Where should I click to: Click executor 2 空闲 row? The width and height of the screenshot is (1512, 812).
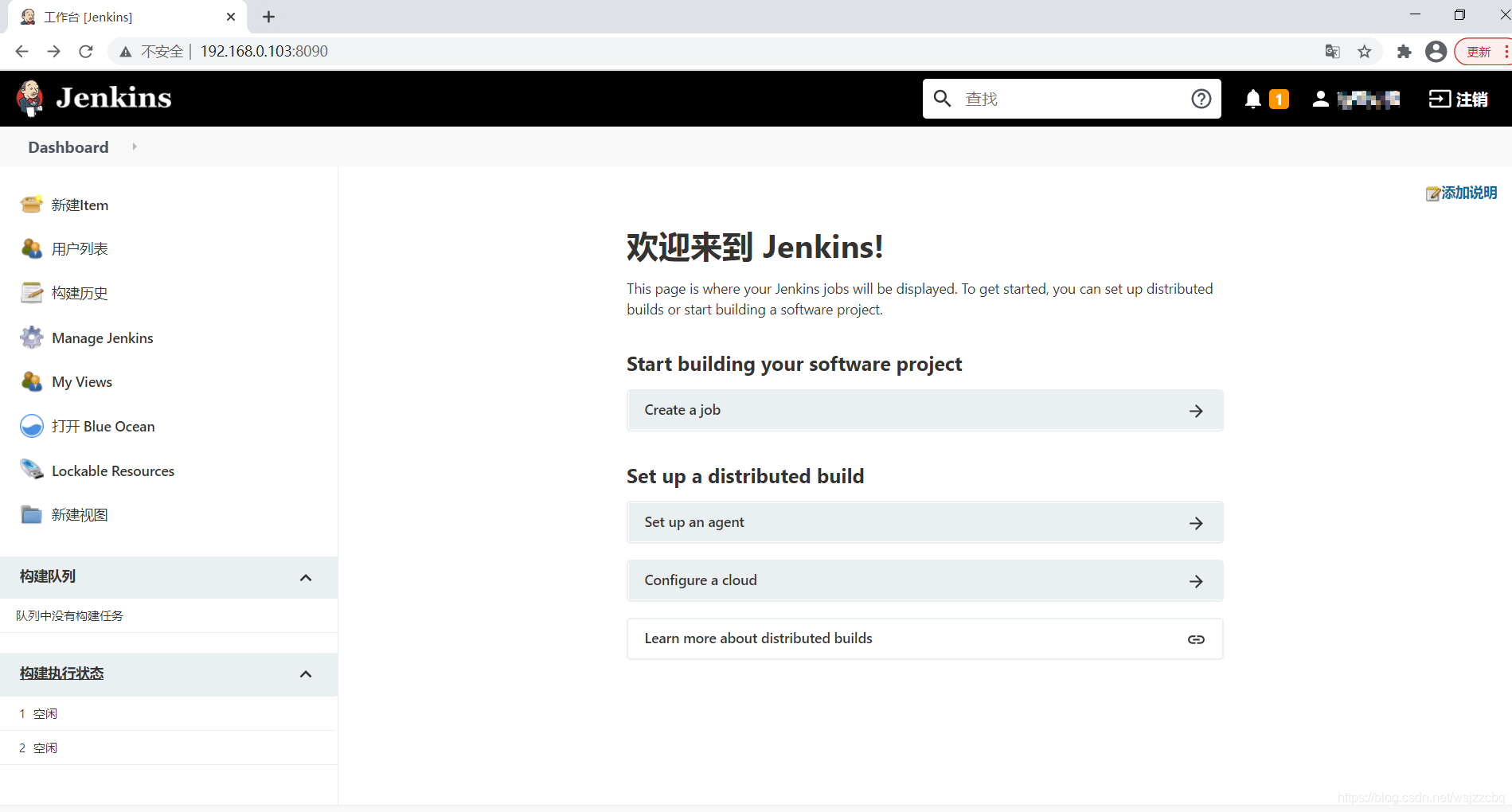(169, 748)
